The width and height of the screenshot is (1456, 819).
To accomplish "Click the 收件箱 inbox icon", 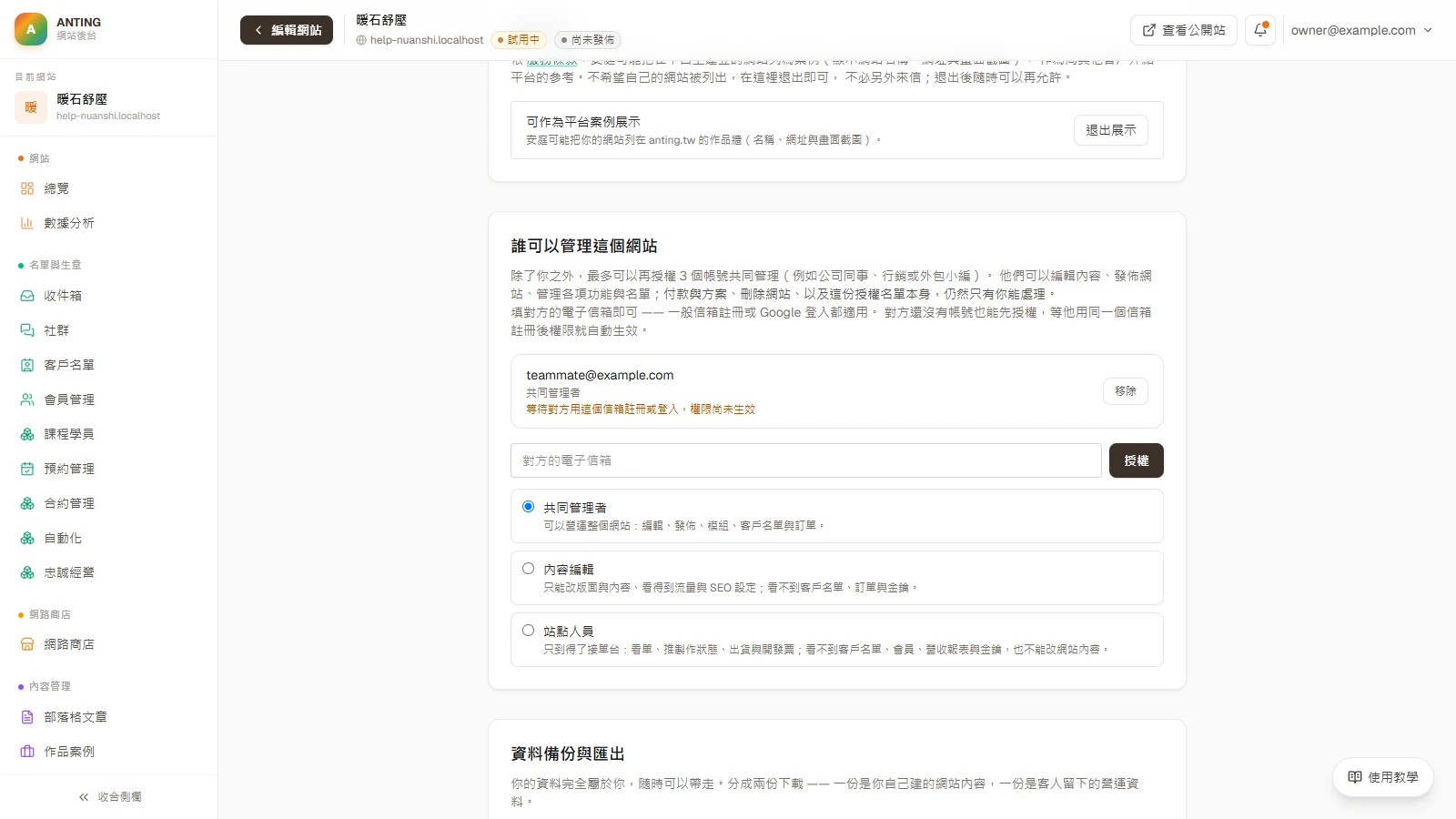I will [x=27, y=296].
